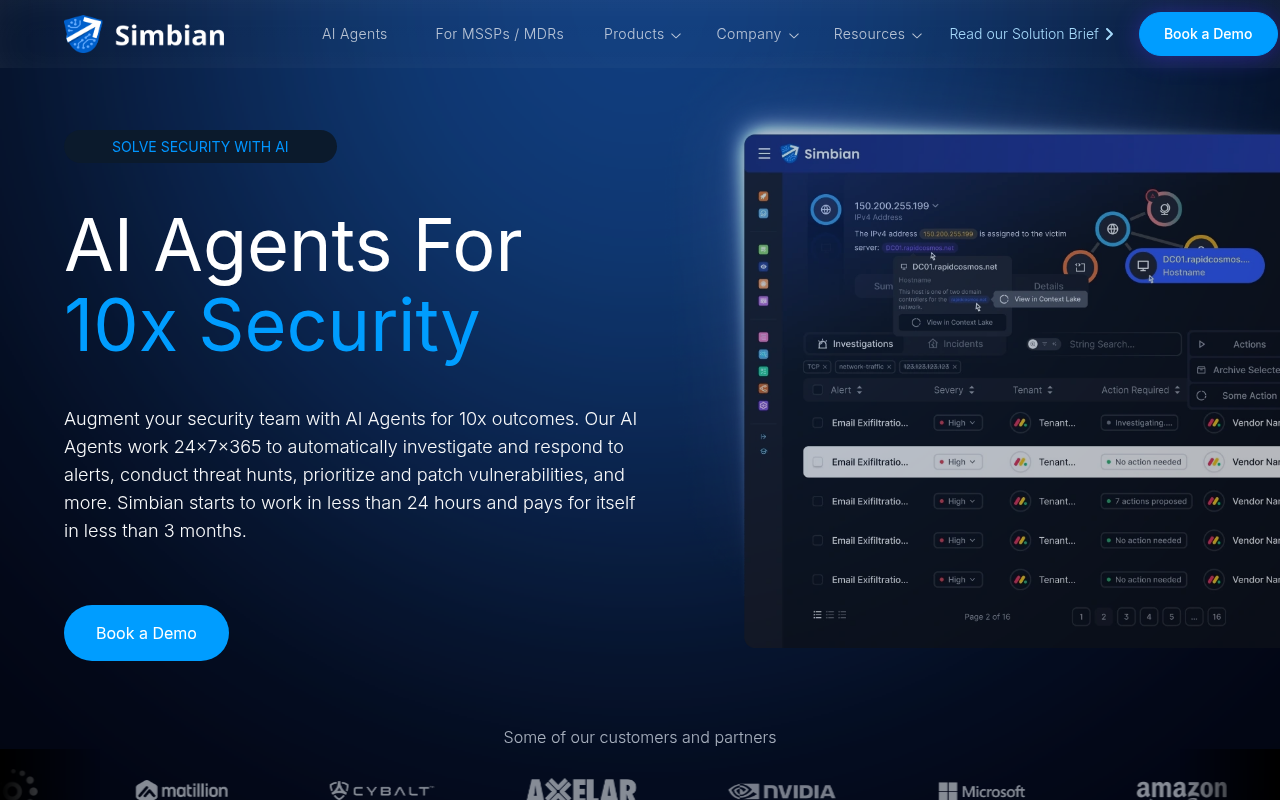
Task: Open the High severity dropdown on the highlighted row
Action: [957, 461]
